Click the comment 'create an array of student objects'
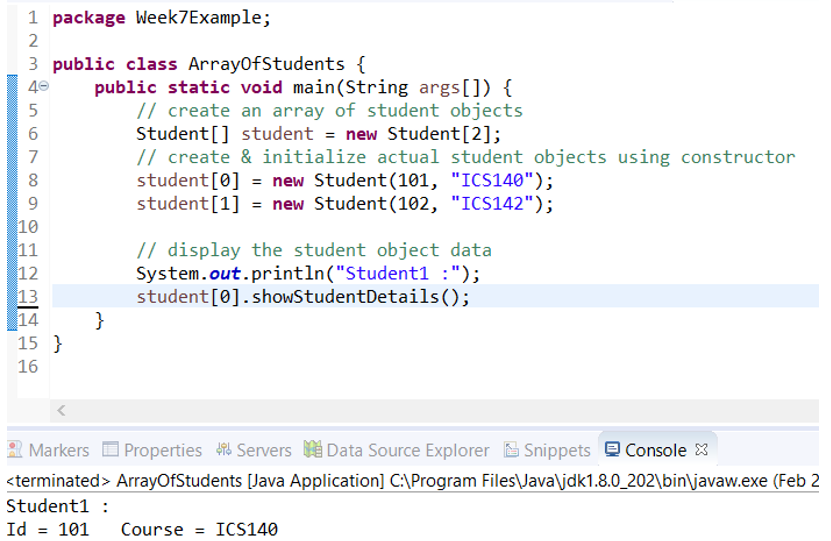 tap(329, 110)
